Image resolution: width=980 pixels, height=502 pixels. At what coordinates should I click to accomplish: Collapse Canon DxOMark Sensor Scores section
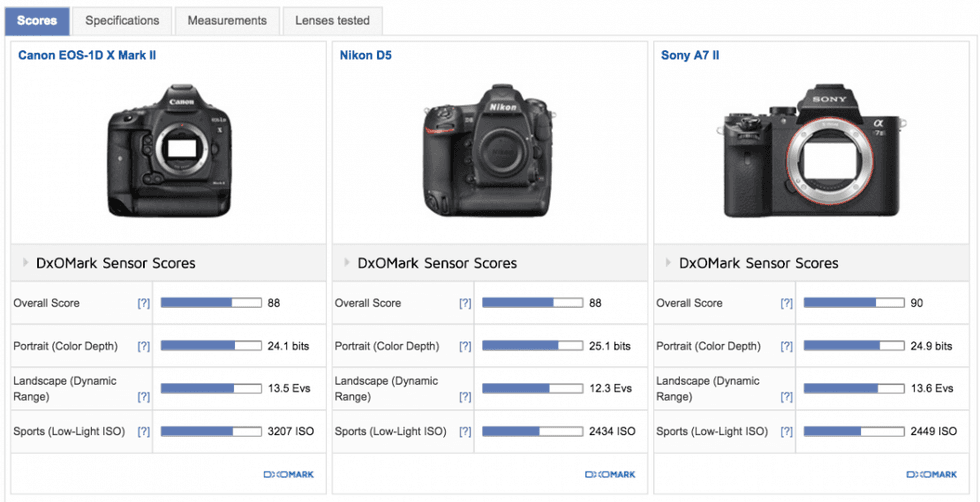pyautogui.click(x=26, y=263)
